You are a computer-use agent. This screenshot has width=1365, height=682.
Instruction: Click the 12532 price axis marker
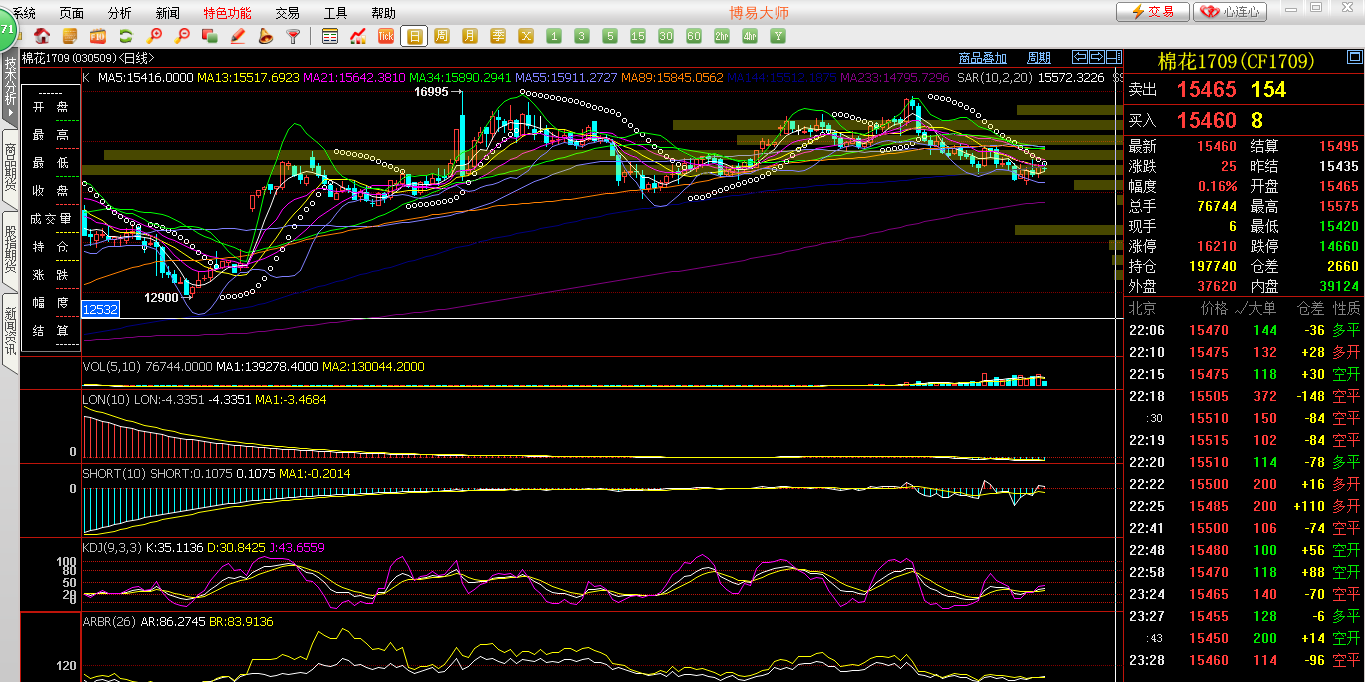point(100,310)
